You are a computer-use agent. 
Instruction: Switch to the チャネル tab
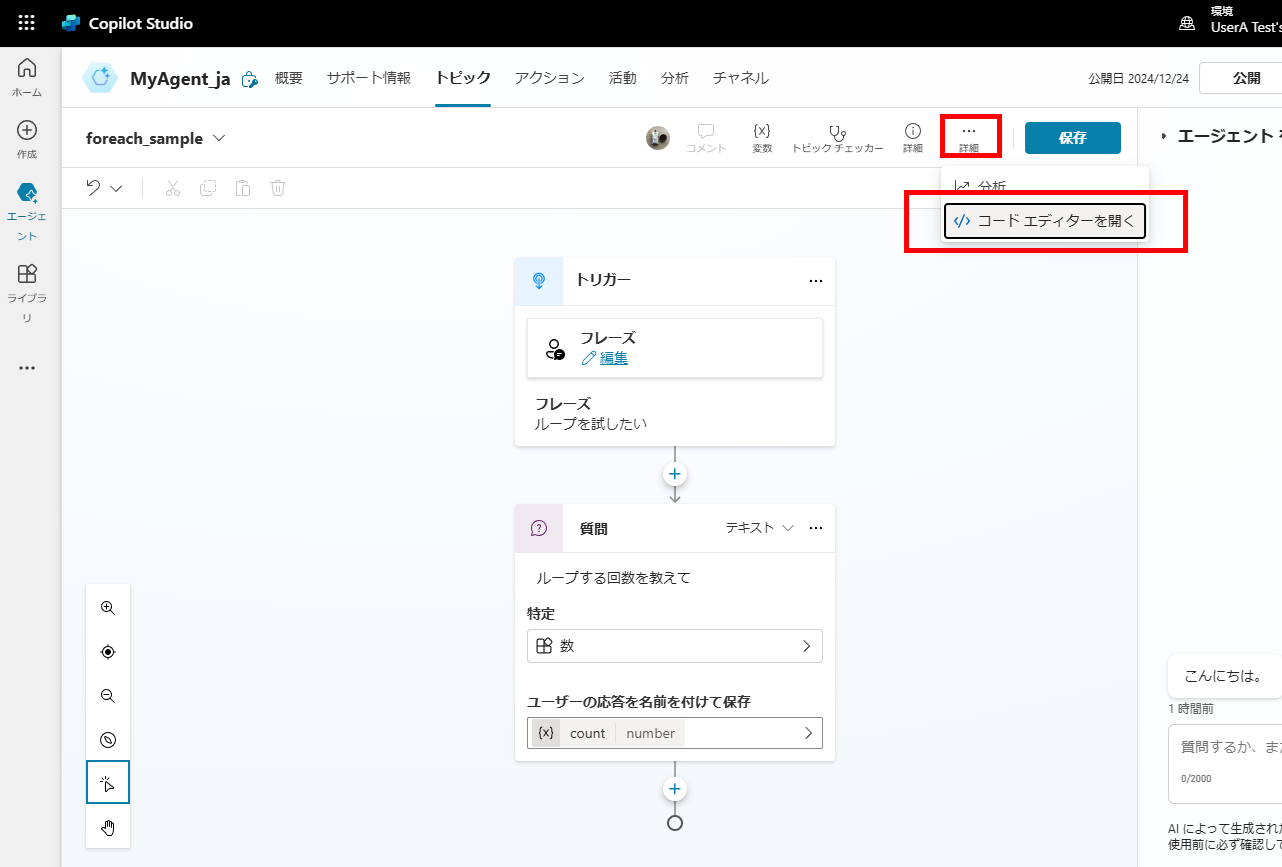(x=740, y=77)
